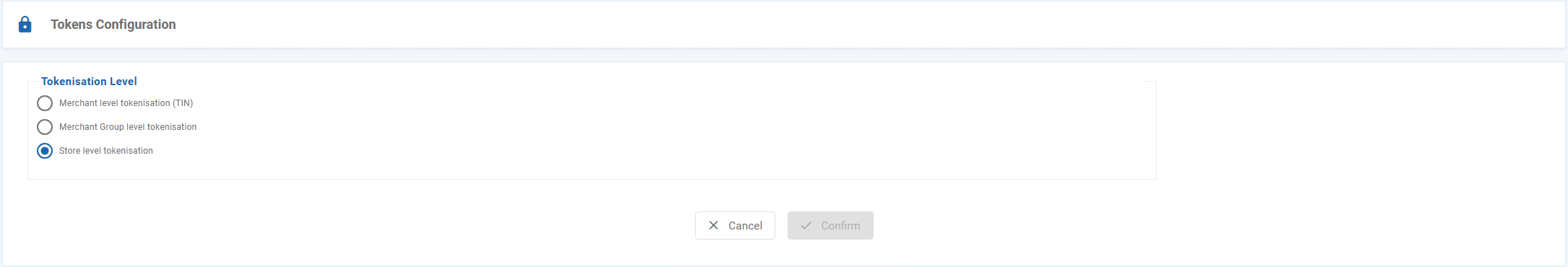The image size is (1568, 267).
Task: Click the 'Merchant level tokenisation (TIN)' label text
Action: [x=126, y=103]
